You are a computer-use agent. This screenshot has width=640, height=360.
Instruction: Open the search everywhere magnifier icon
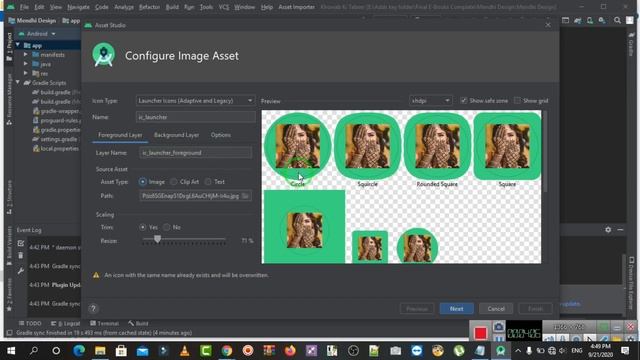tap(617, 20)
